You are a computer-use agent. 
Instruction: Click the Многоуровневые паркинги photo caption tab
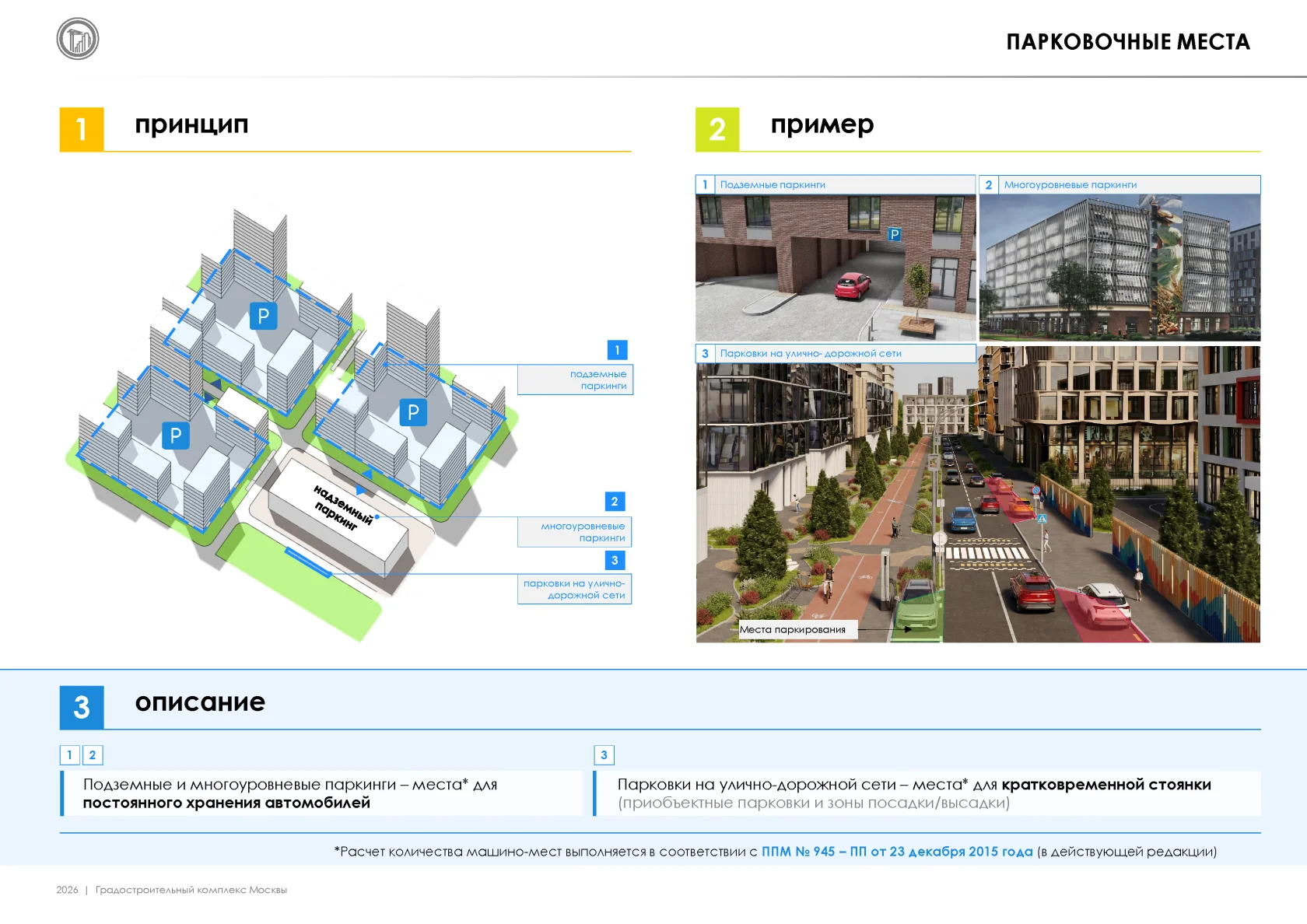(1120, 184)
